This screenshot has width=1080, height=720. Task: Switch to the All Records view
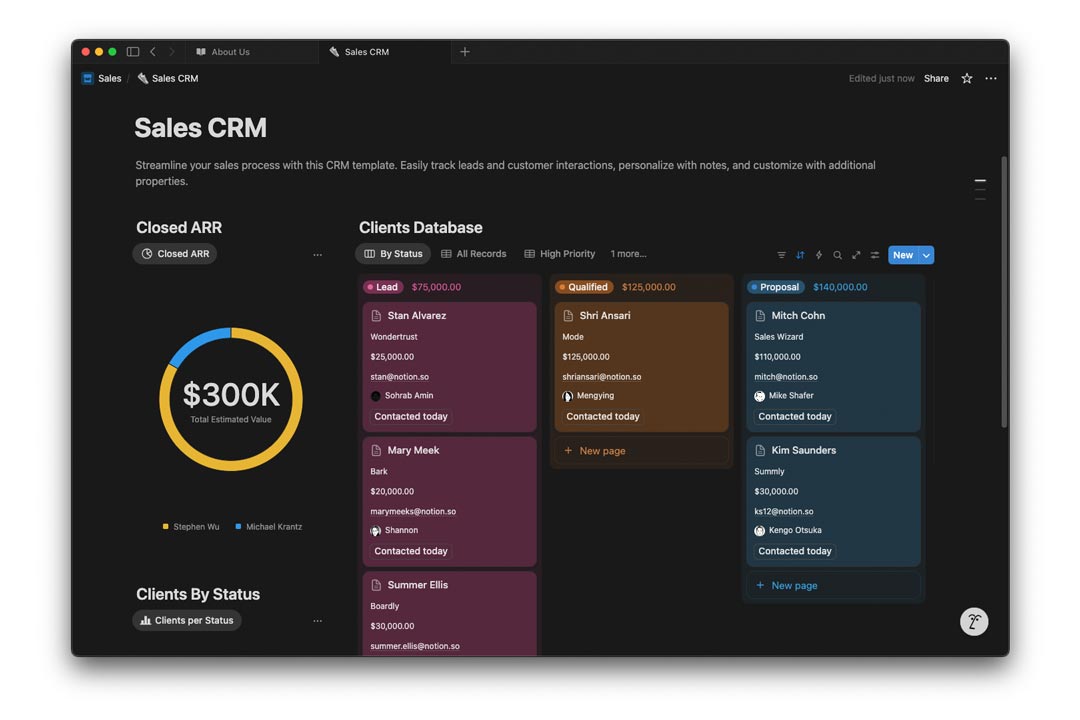474,254
